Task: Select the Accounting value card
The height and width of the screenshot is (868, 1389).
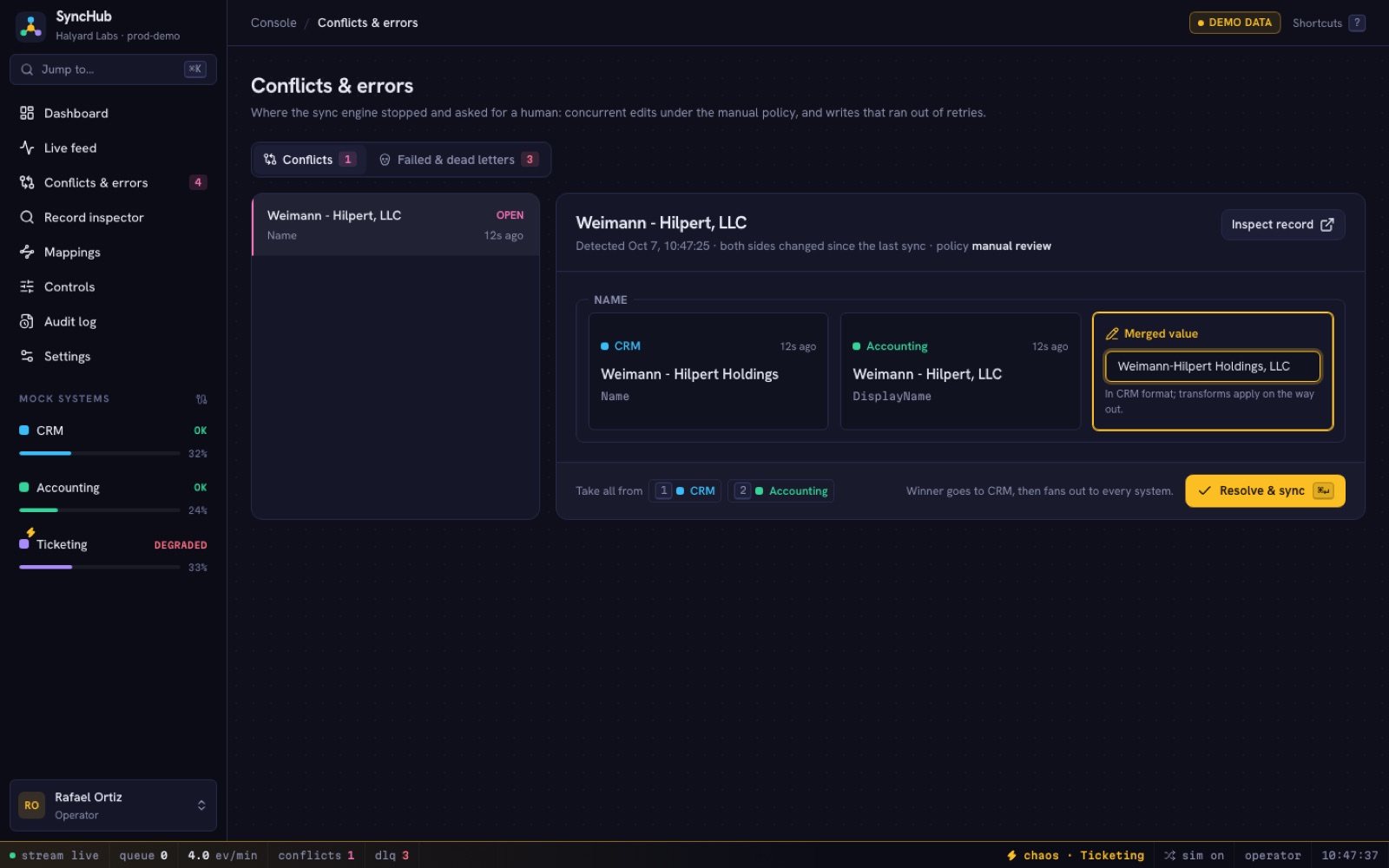Action: pyautogui.click(x=960, y=372)
